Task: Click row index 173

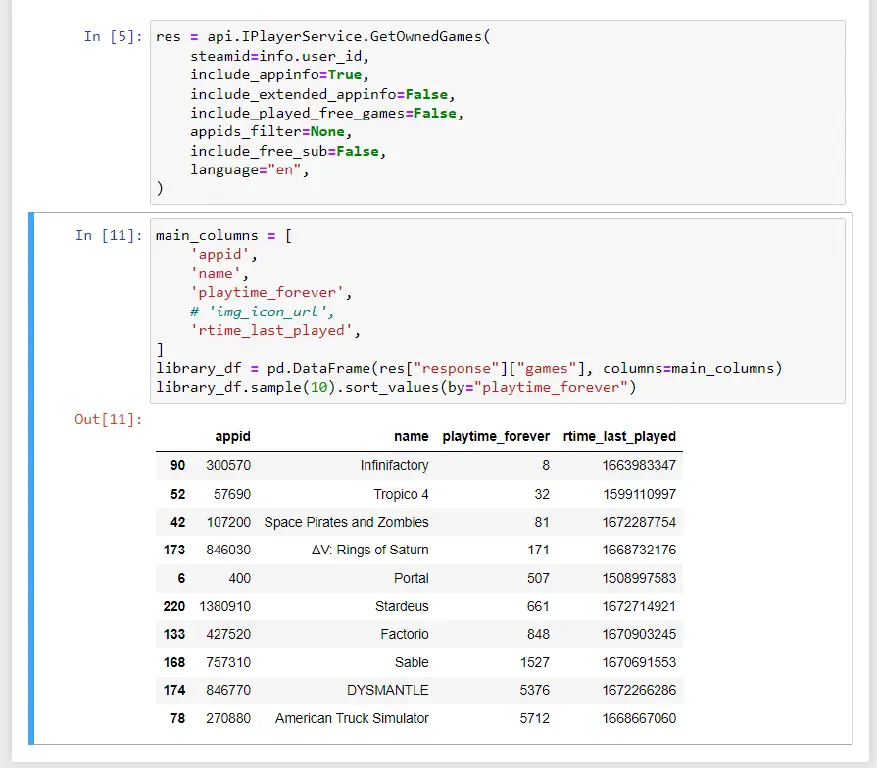Action: click(174, 550)
